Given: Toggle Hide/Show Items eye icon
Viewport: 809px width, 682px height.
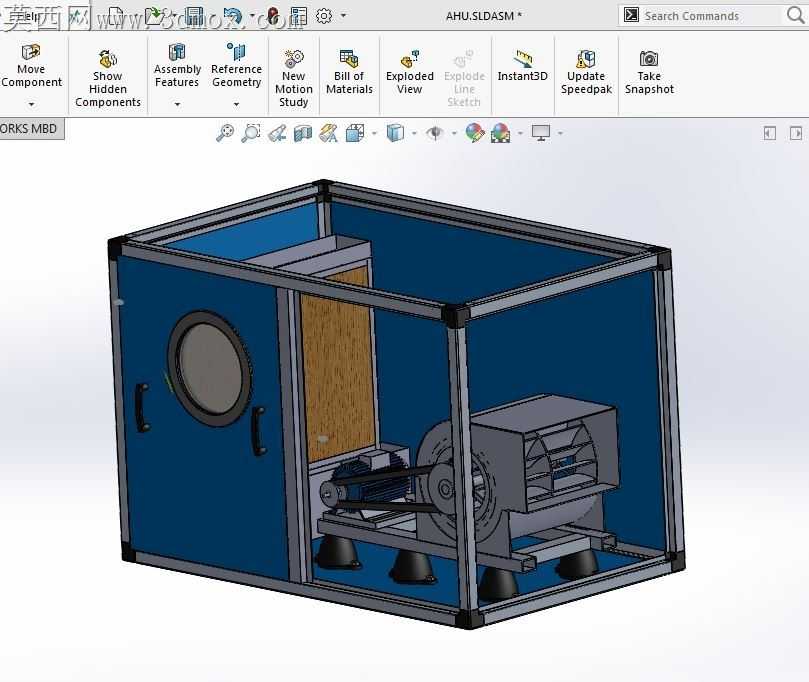Looking at the screenshot, I should (435, 133).
